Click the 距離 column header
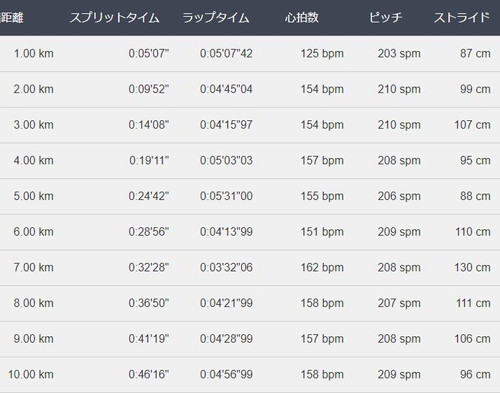The image size is (500, 393). (x=11, y=18)
